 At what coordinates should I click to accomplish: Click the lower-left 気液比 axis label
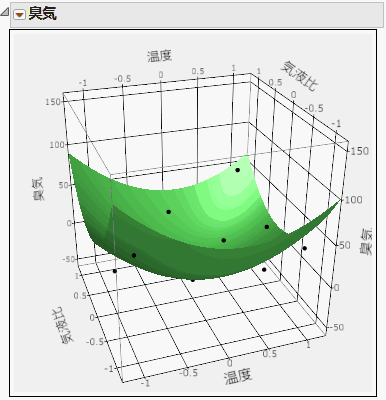pyautogui.click(x=63, y=325)
